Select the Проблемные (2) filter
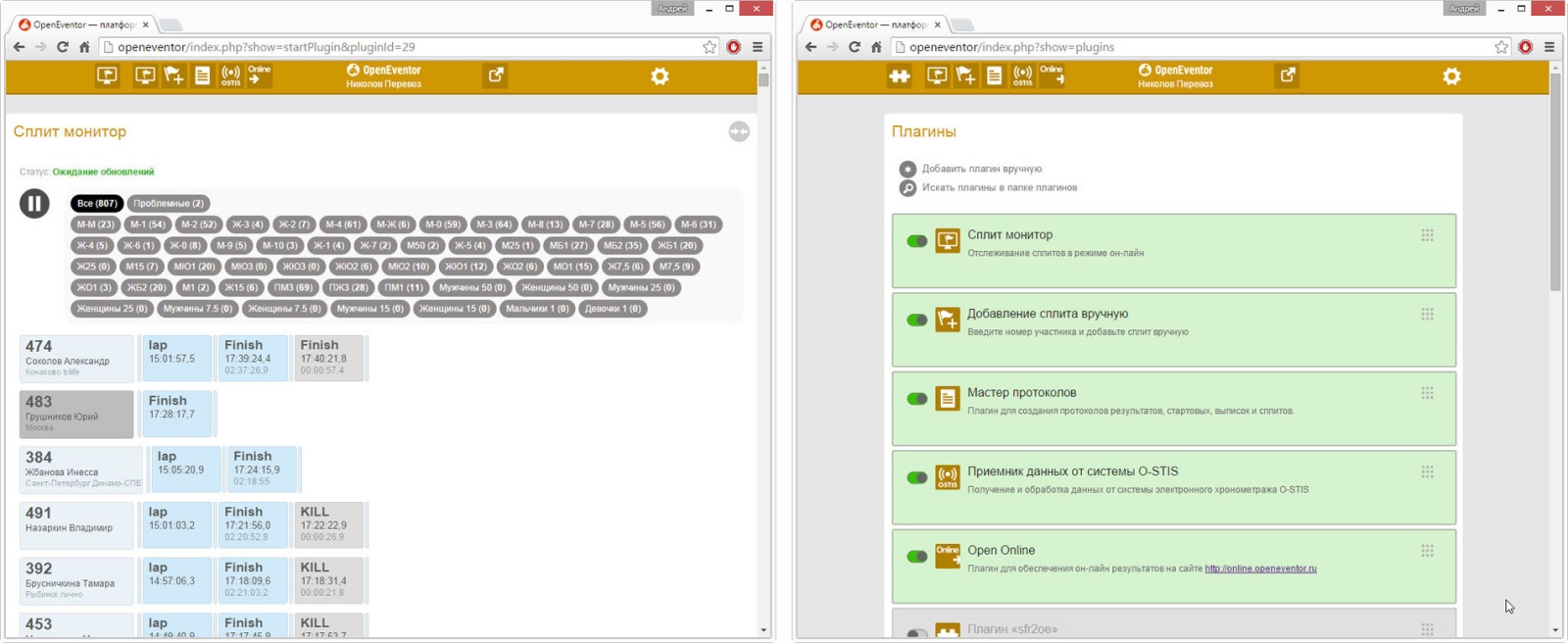 pos(169,203)
